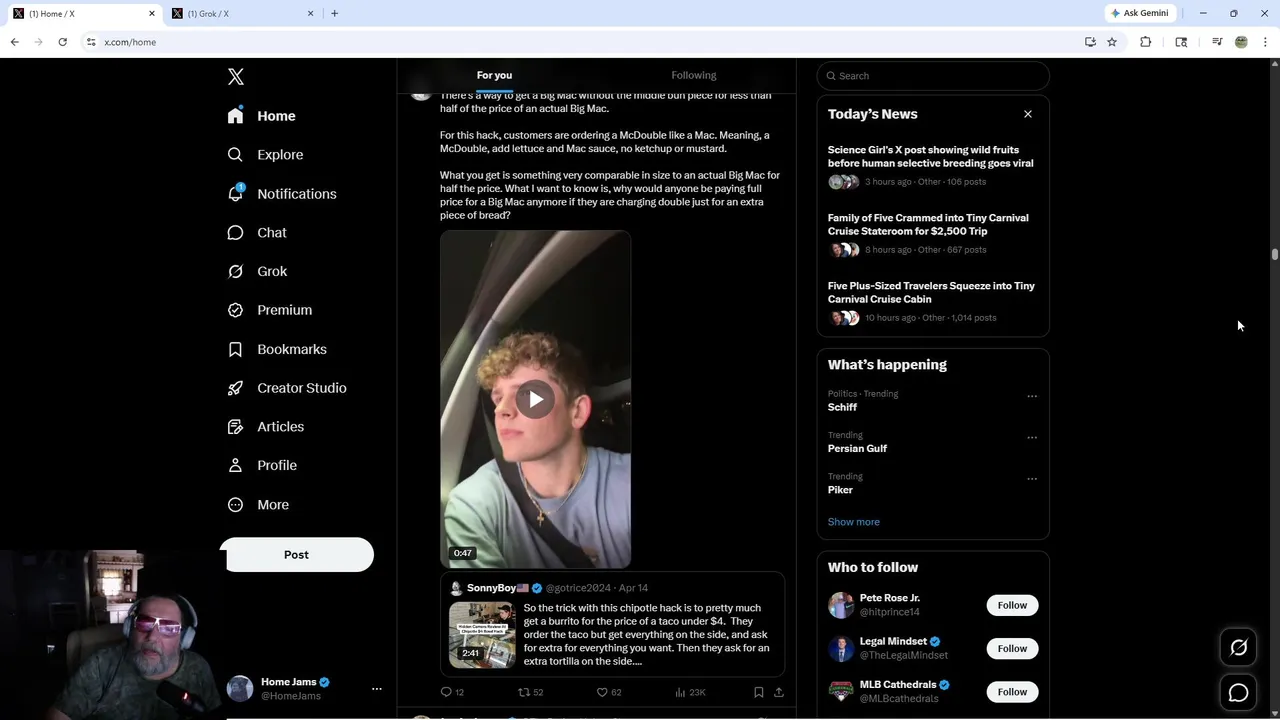Open Family of Five Carnival Cruise story

[928, 224]
